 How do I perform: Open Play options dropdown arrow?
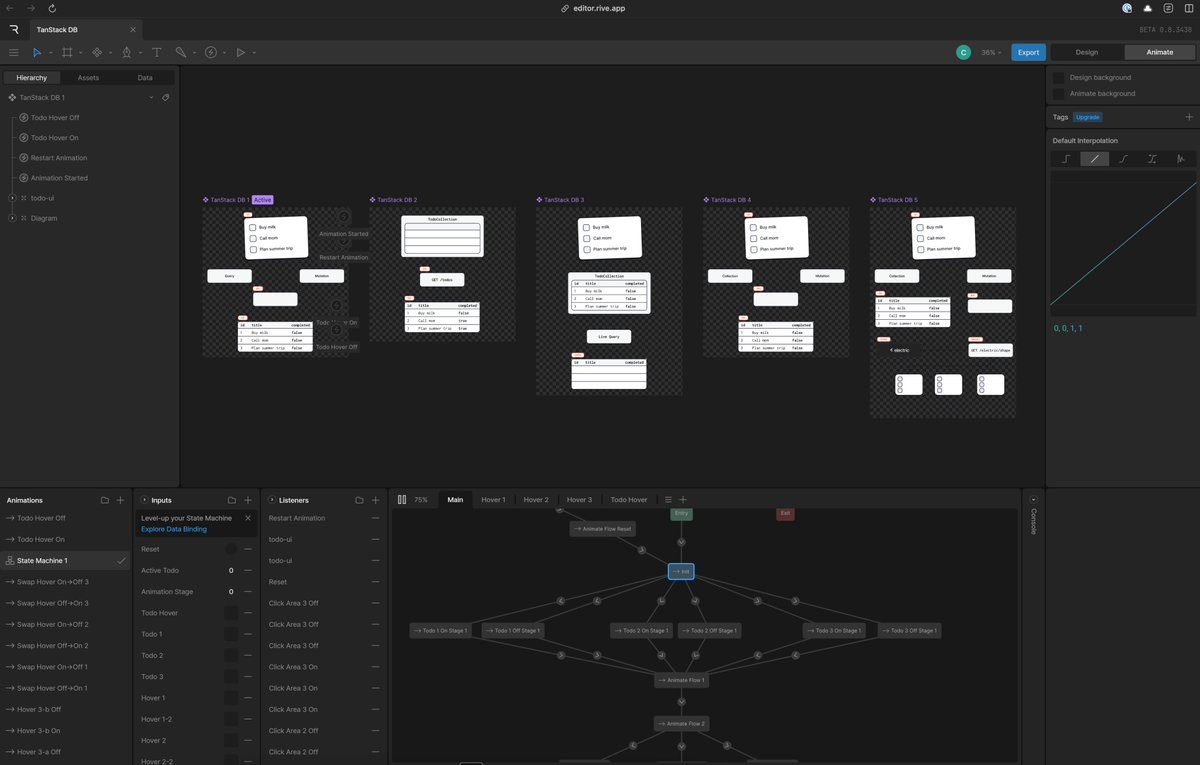252,52
